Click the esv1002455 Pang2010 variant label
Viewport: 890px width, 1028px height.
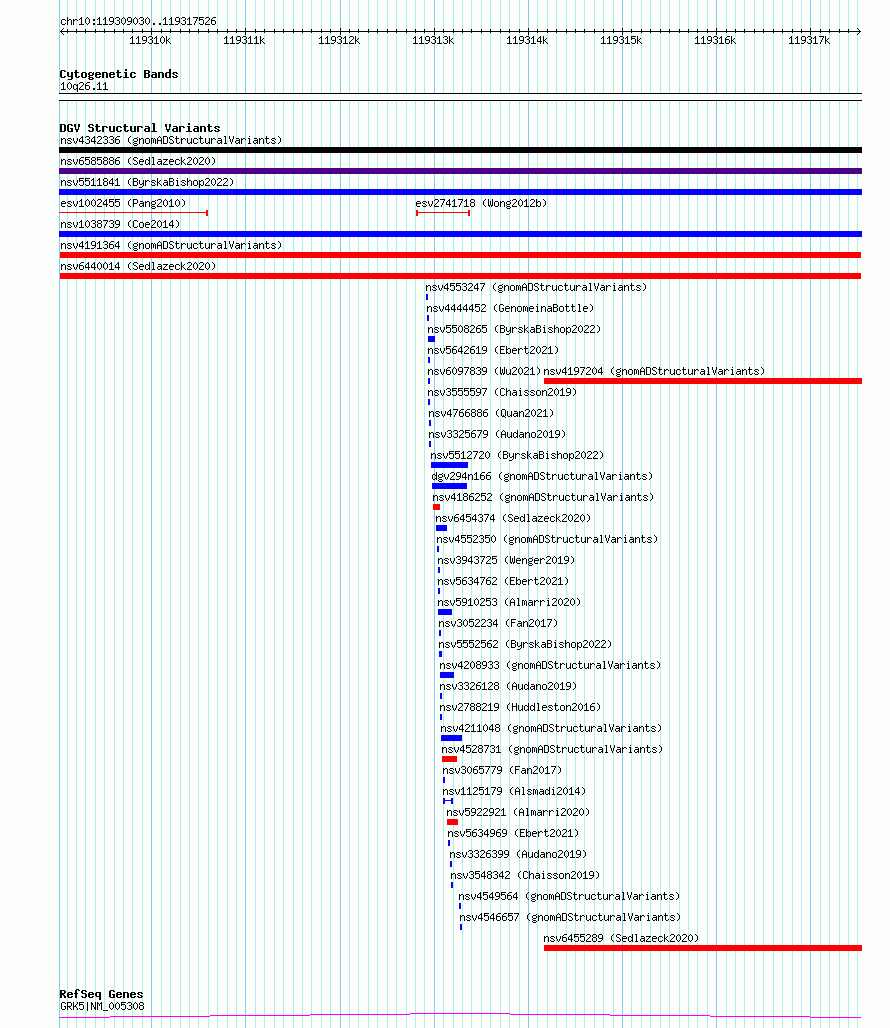123,203
